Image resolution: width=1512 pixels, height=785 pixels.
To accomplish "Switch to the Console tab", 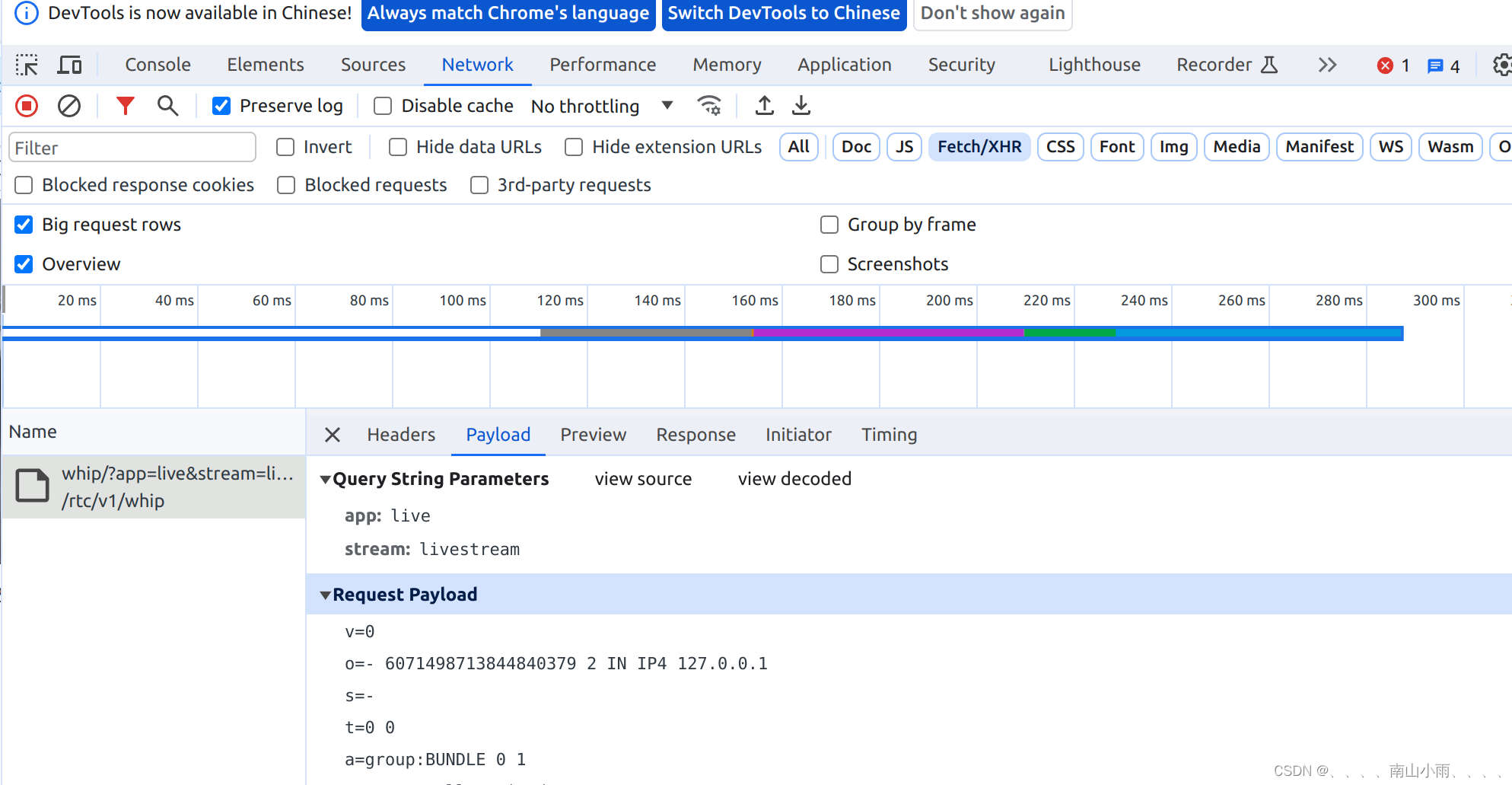I will (x=158, y=65).
